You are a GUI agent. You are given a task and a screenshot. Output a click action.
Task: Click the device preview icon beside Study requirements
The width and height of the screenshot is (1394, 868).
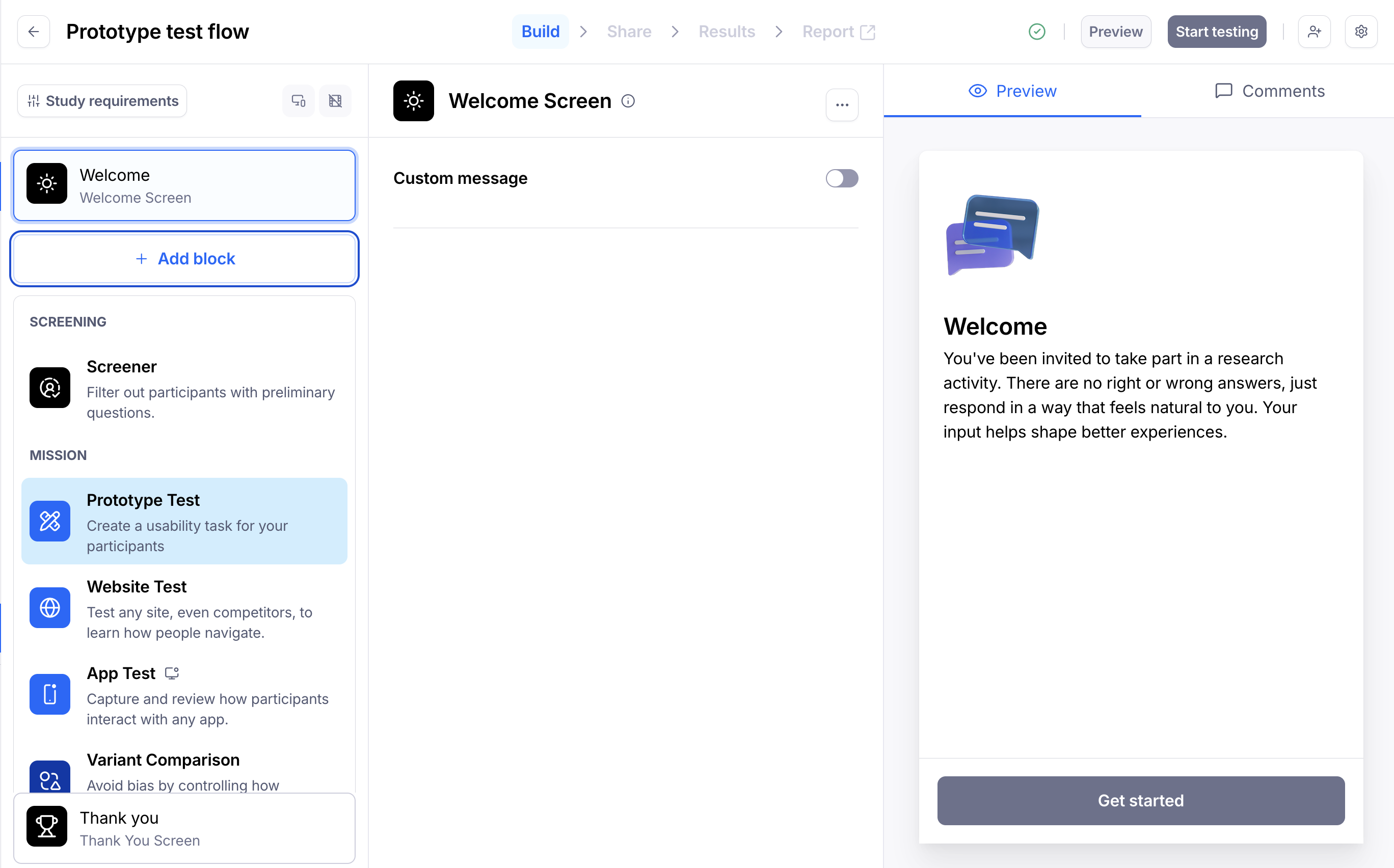[x=298, y=101]
